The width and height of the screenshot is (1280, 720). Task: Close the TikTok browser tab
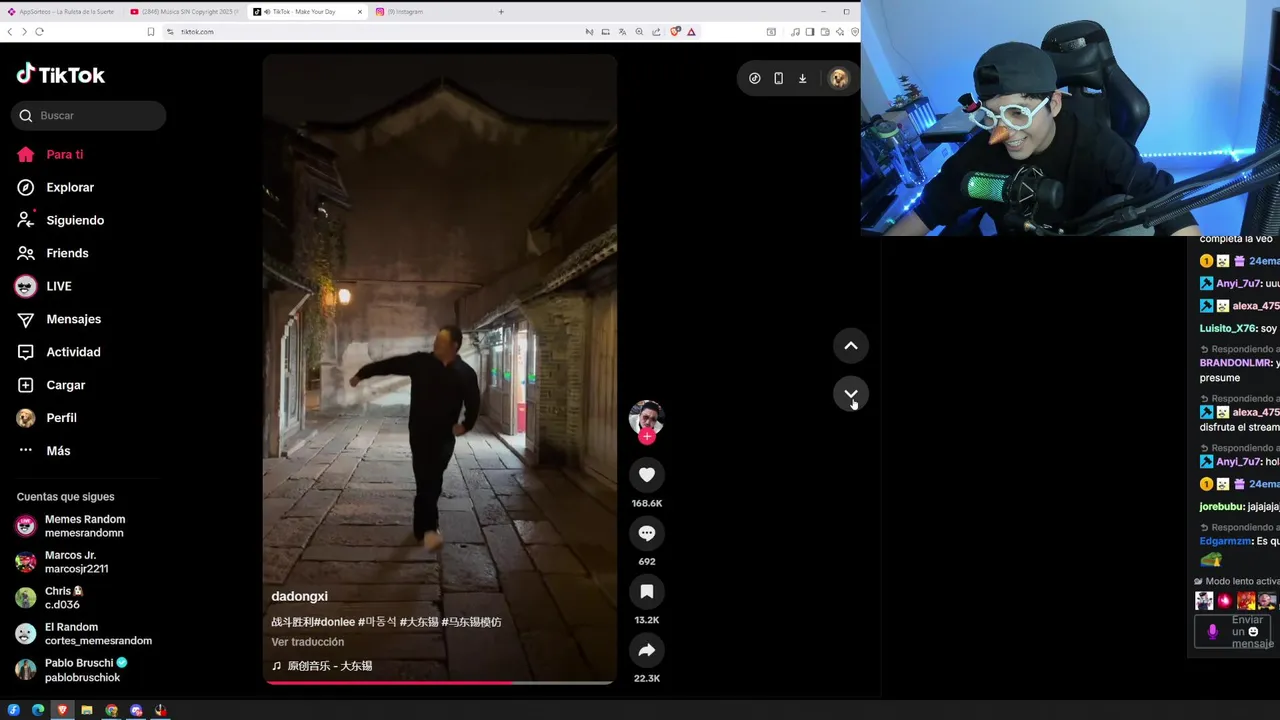pyautogui.click(x=362, y=12)
